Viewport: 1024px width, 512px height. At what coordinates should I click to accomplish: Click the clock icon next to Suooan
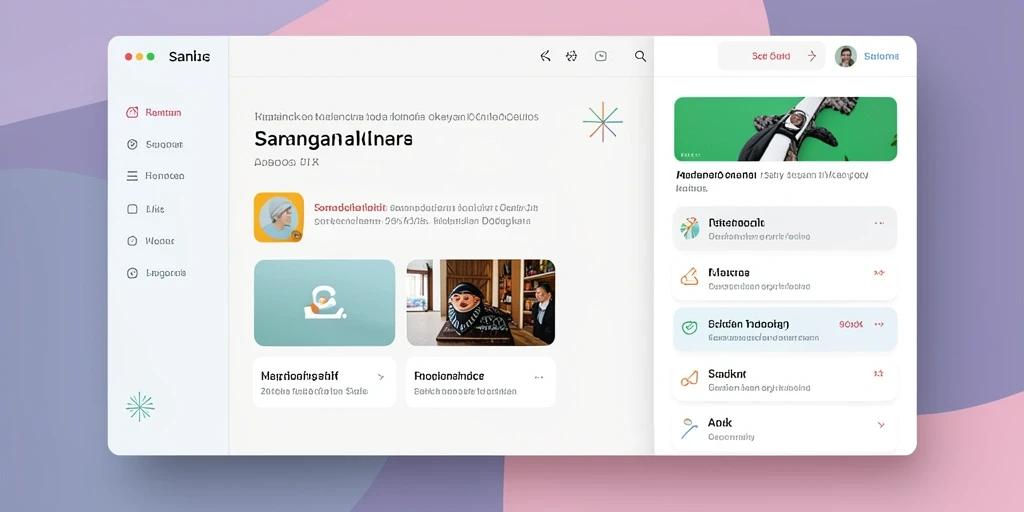[132, 144]
